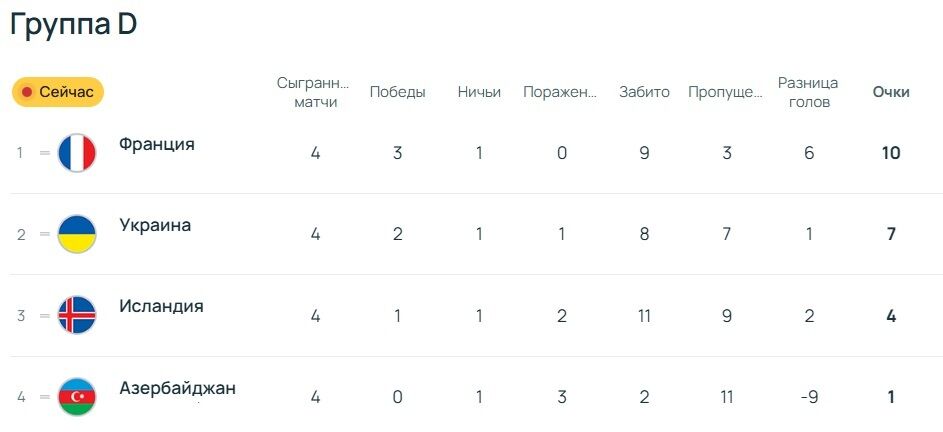Image resolution: width=943 pixels, height=432 pixels.
Task: Click the Группа D heading
Action: click(x=73, y=25)
